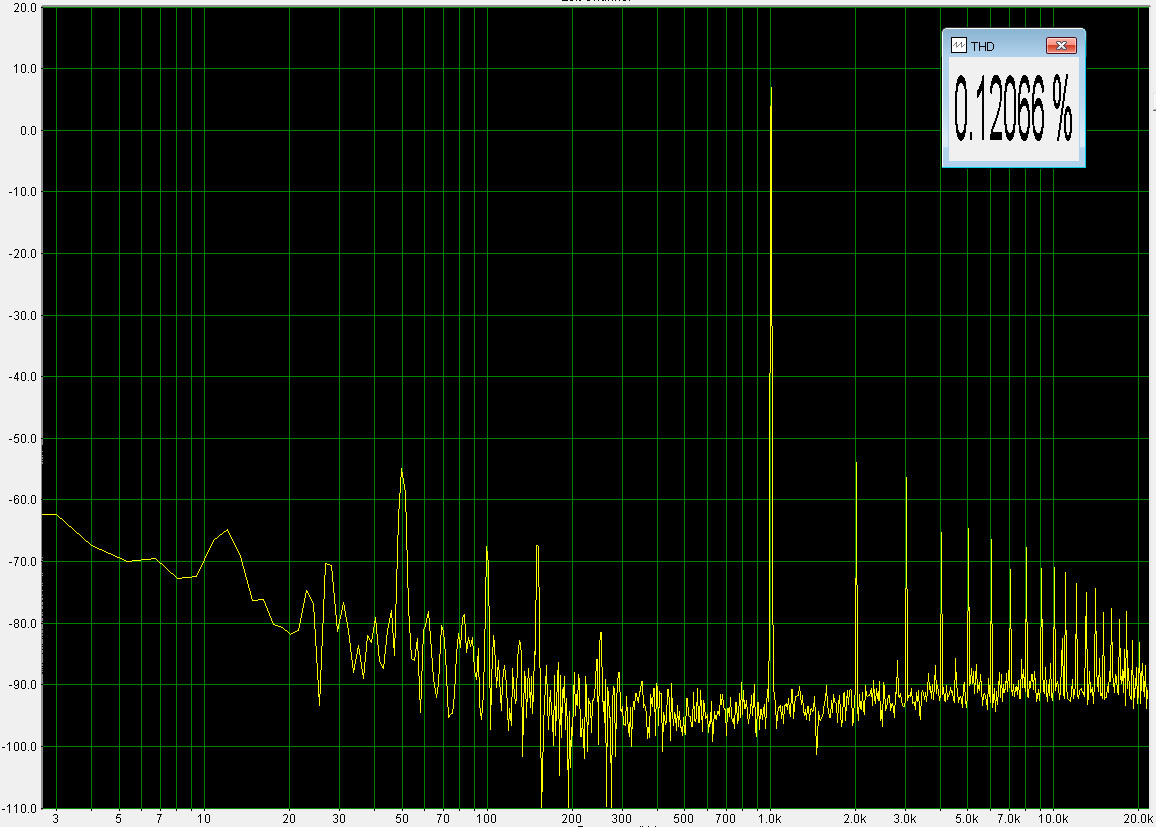This screenshot has width=1156, height=827.
Task: Click the "100" label on the frequency axis
Action: (487, 818)
